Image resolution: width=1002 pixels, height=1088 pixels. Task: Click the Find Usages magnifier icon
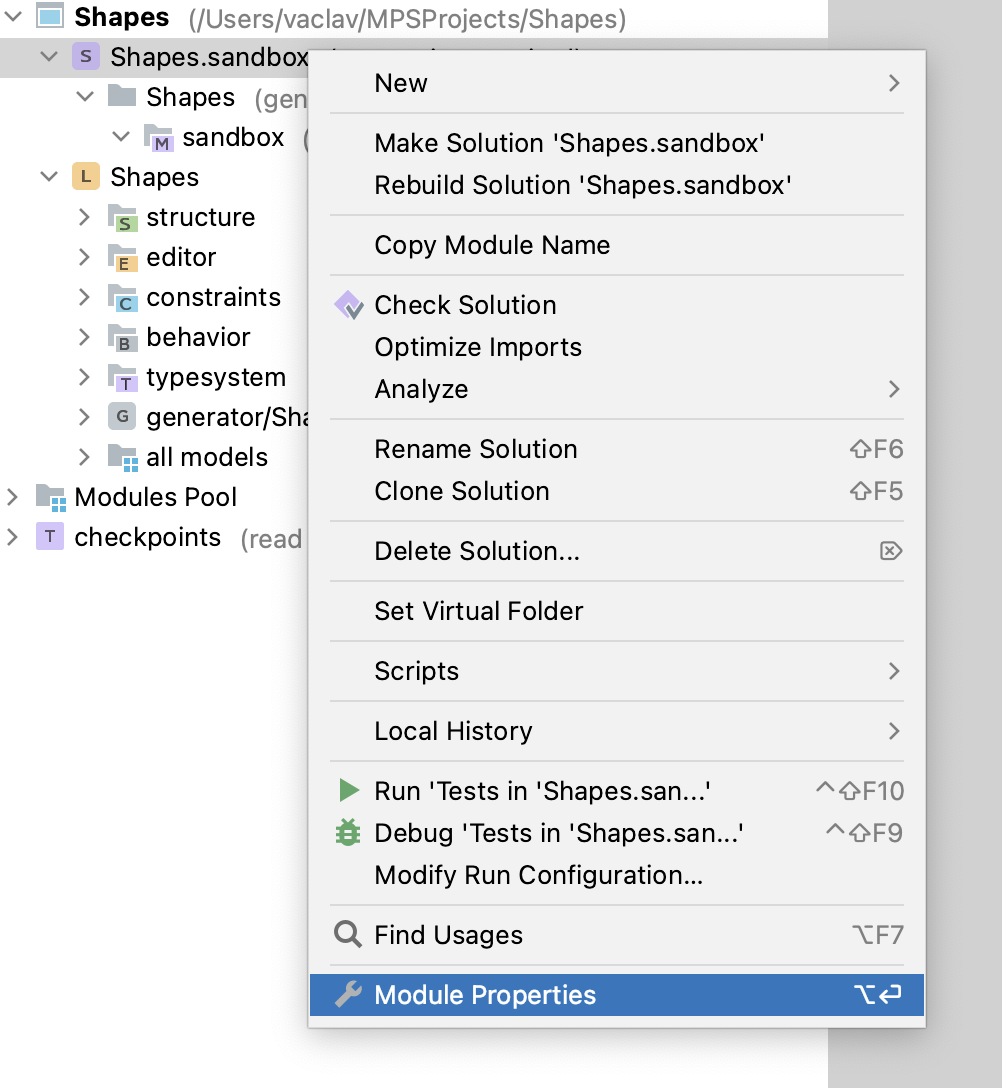(348, 935)
